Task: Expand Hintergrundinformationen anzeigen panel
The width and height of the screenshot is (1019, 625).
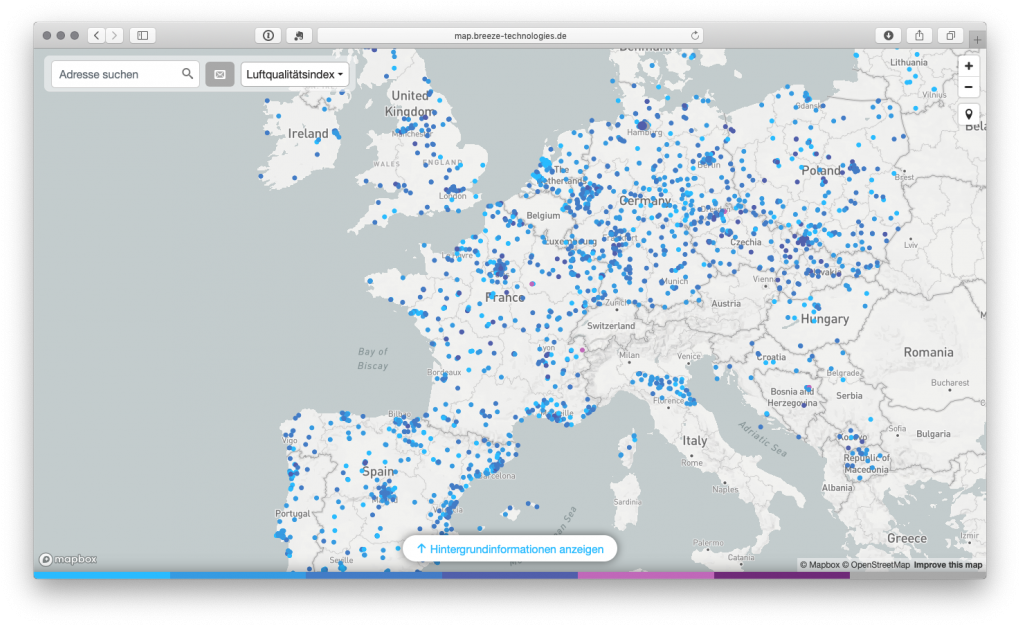Action: tap(510, 549)
